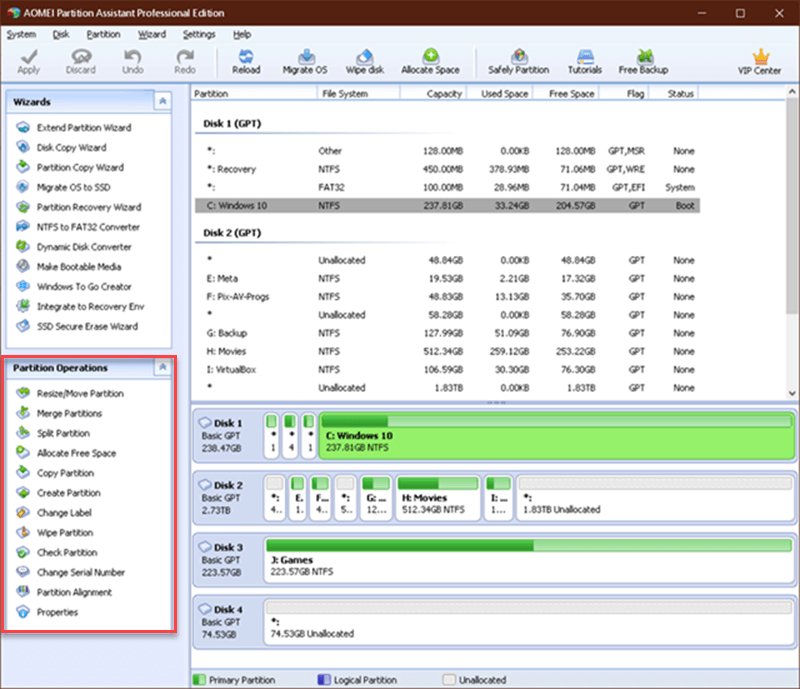Image resolution: width=800 pixels, height=689 pixels.
Task: Click the Split Partition icon
Action: [x=23, y=433]
